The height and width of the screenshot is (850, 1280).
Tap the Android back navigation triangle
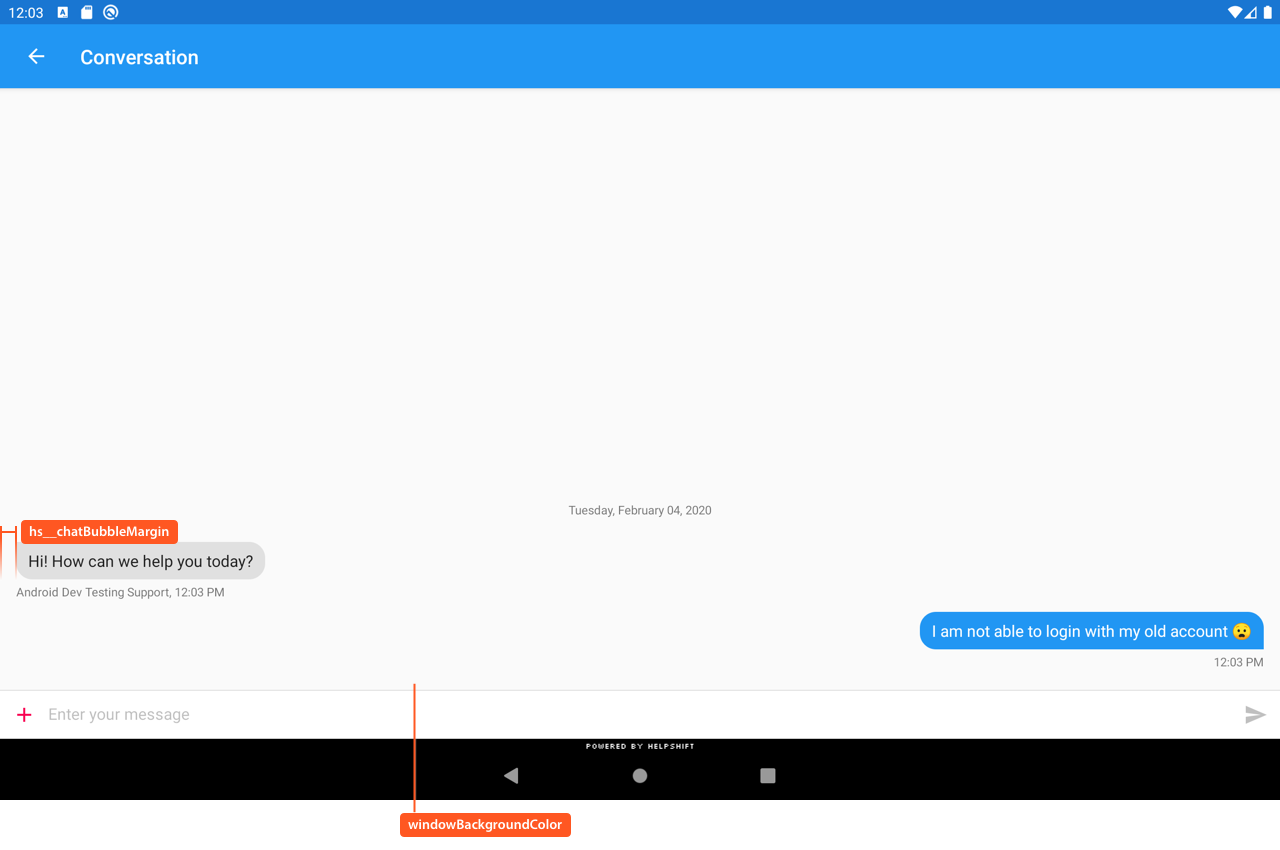coord(511,775)
